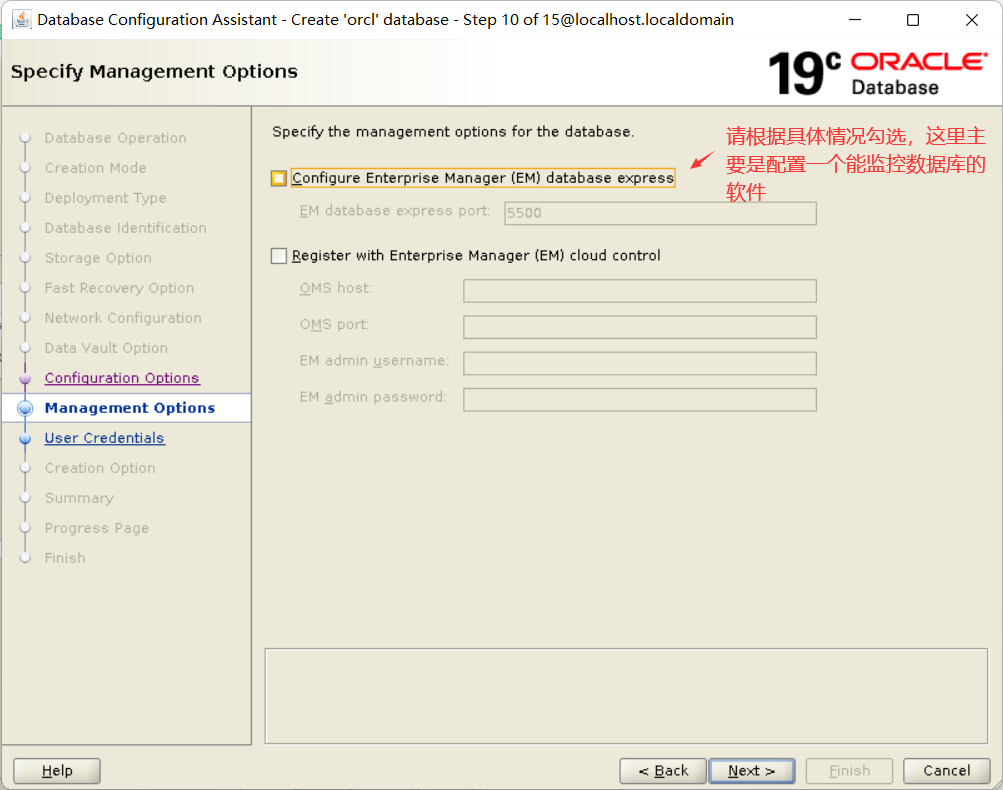Click the Creation Mode step label
Image resolution: width=1003 pixels, height=790 pixels.
pos(96,168)
